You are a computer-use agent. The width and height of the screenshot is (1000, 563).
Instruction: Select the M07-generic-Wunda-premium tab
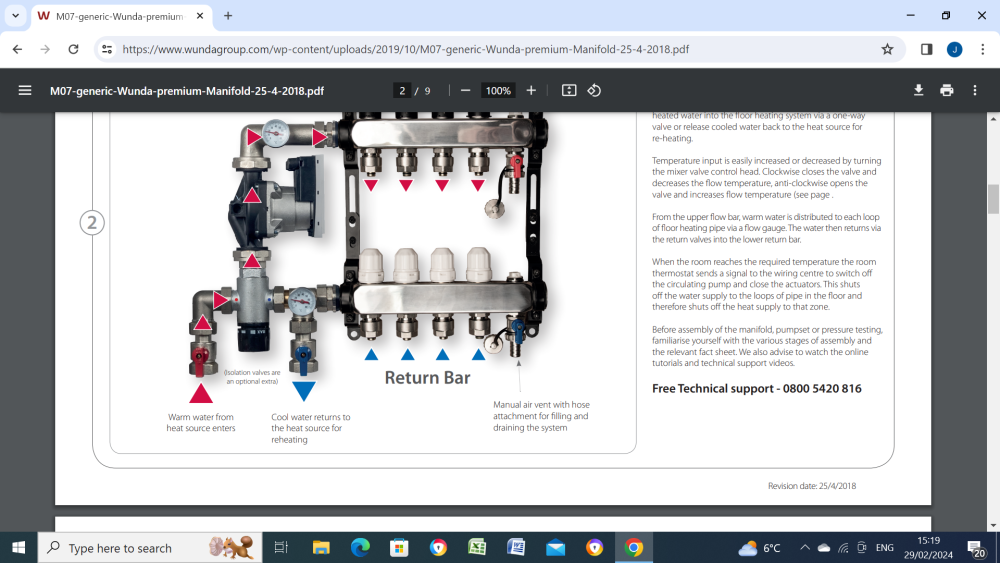pos(120,16)
